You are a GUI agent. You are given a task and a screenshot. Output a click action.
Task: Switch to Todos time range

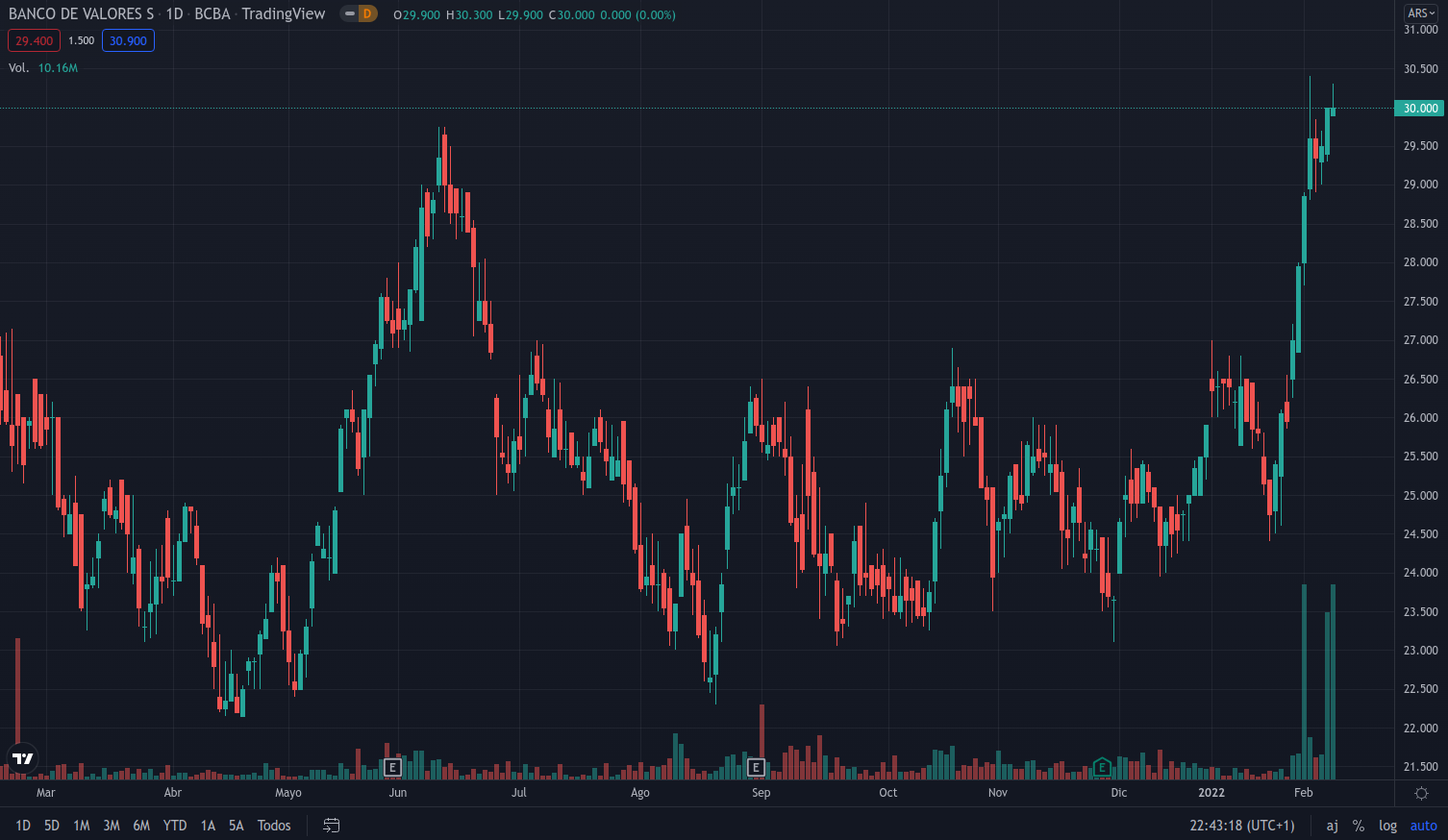[x=274, y=826]
